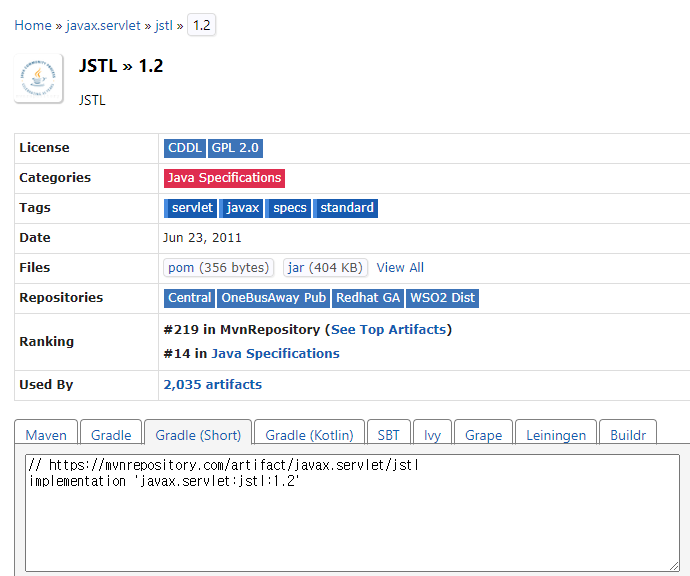The height and width of the screenshot is (576, 690).
Task: Click inside the dependency snippet text area
Action: (x=352, y=513)
